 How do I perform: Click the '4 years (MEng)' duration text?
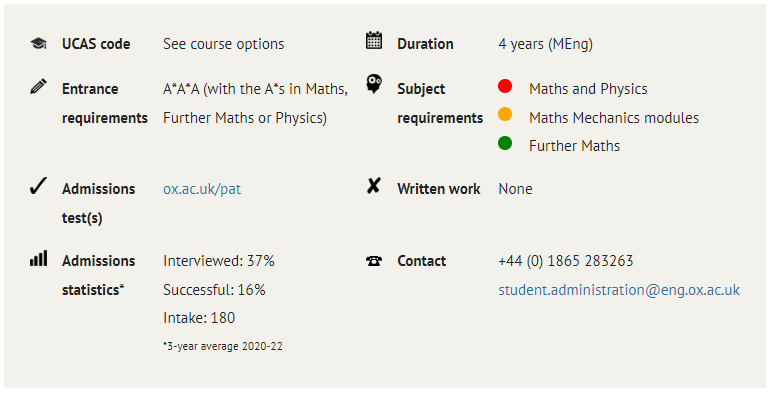click(546, 44)
